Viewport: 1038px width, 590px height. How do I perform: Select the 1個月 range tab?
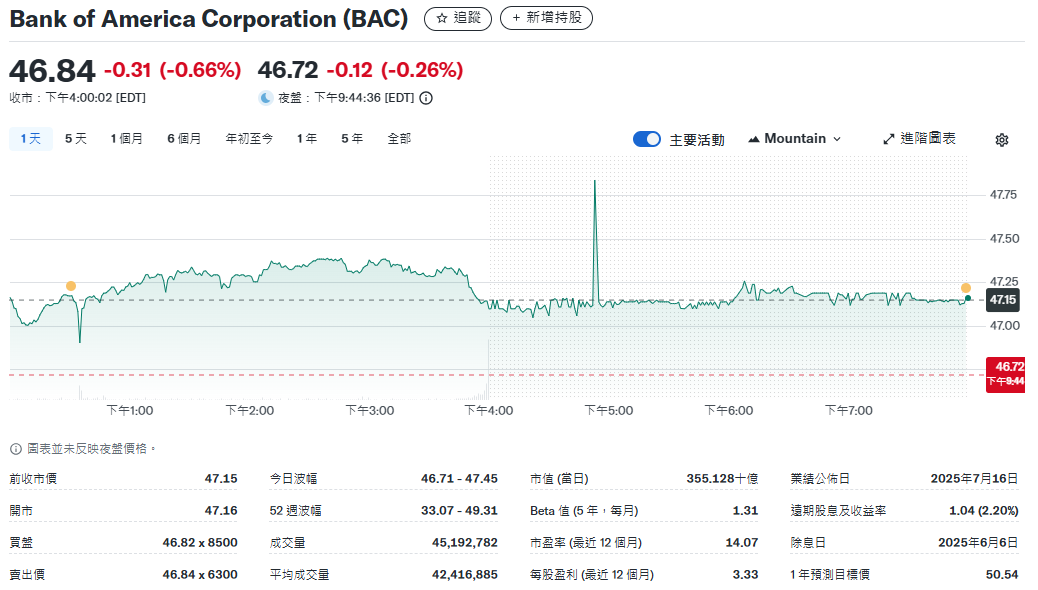126,138
